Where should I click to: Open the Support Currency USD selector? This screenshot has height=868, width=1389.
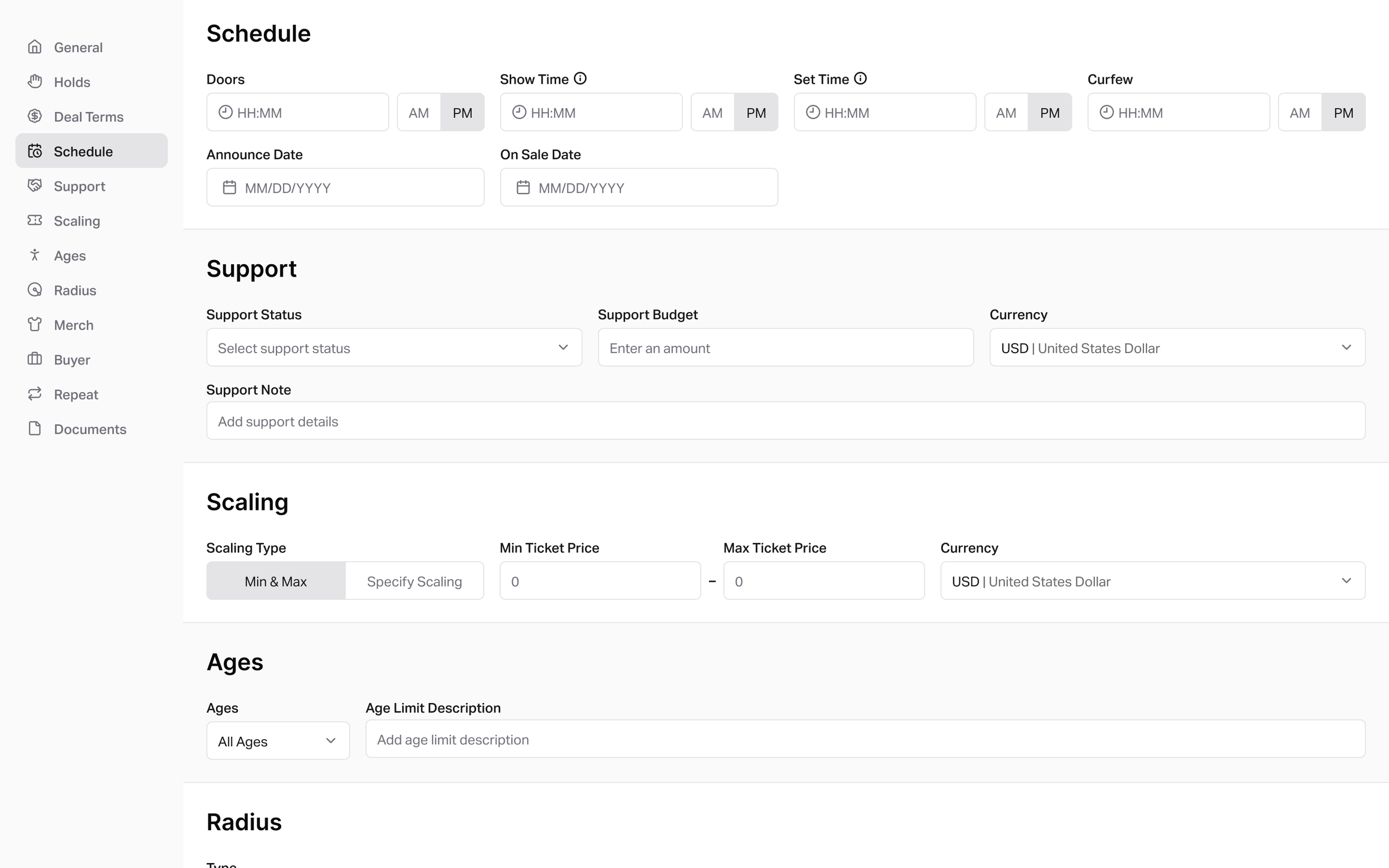pos(1177,347)
